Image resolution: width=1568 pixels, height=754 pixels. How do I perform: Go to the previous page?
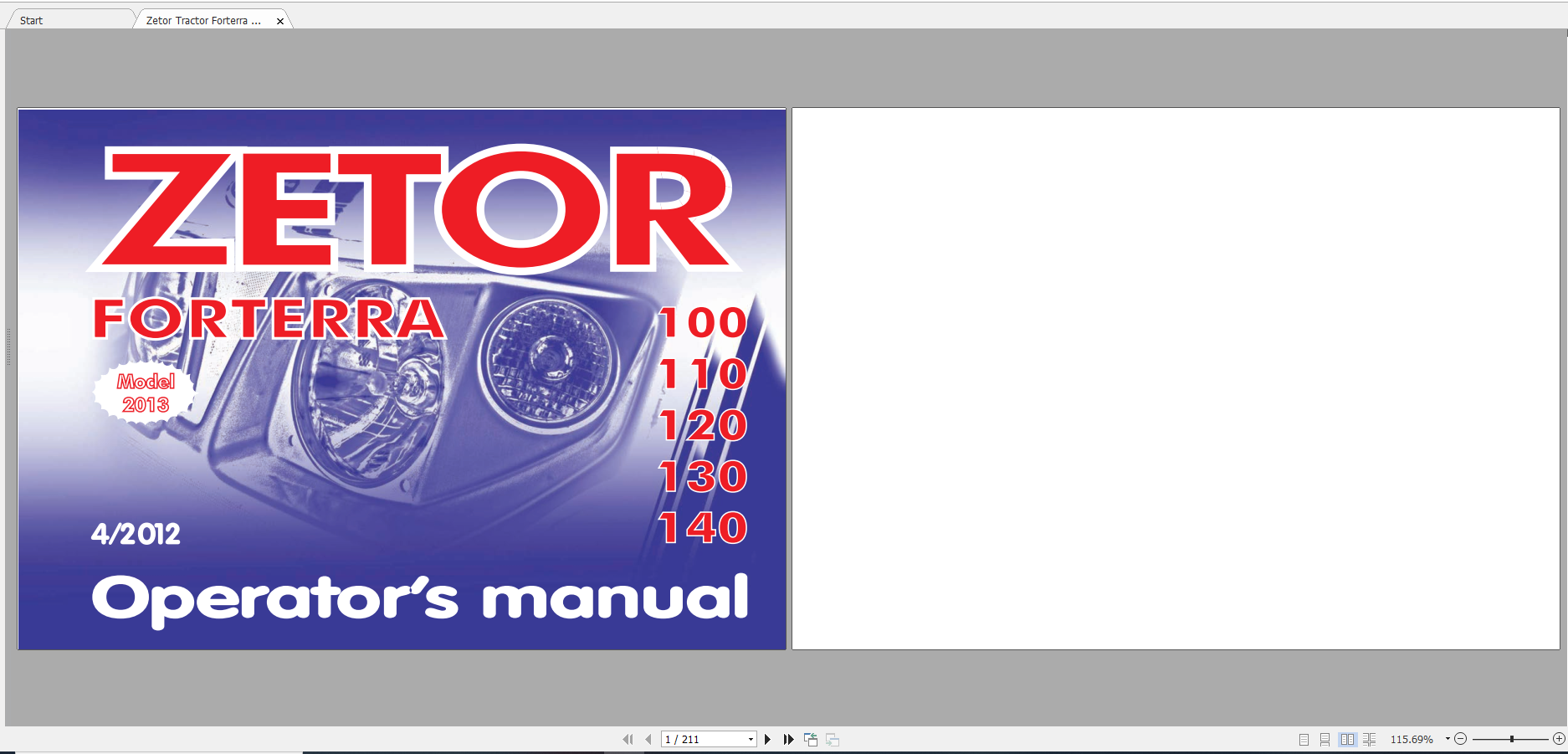[x=648, y=739]
